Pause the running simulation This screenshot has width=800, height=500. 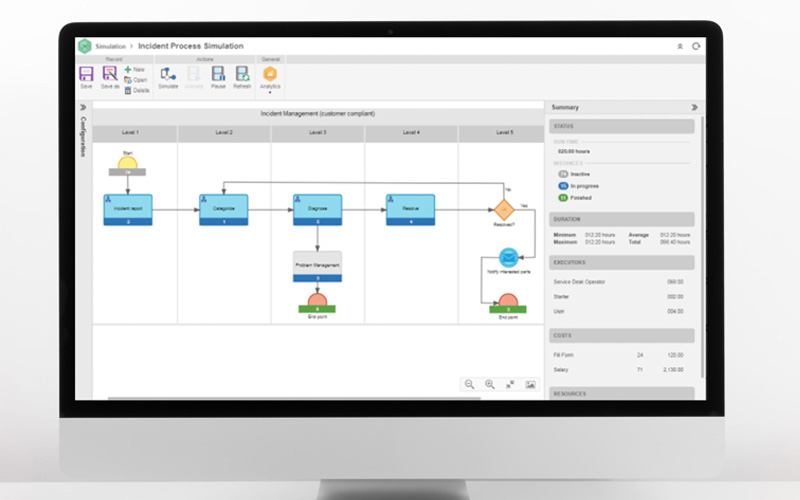(218, 75)
